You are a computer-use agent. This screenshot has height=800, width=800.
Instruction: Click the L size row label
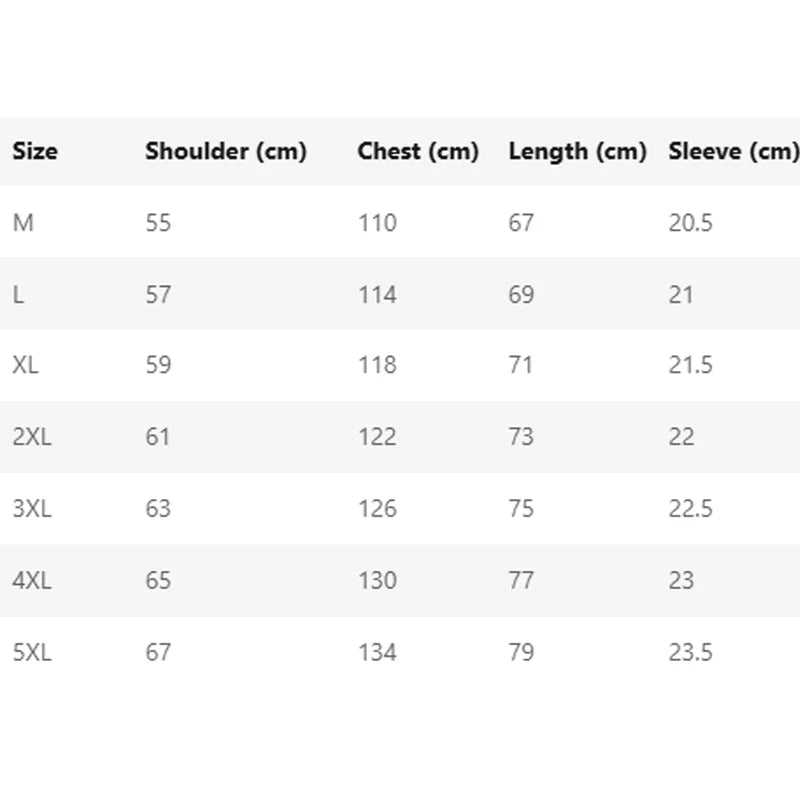pyautogui.click(x=19, y=295)
